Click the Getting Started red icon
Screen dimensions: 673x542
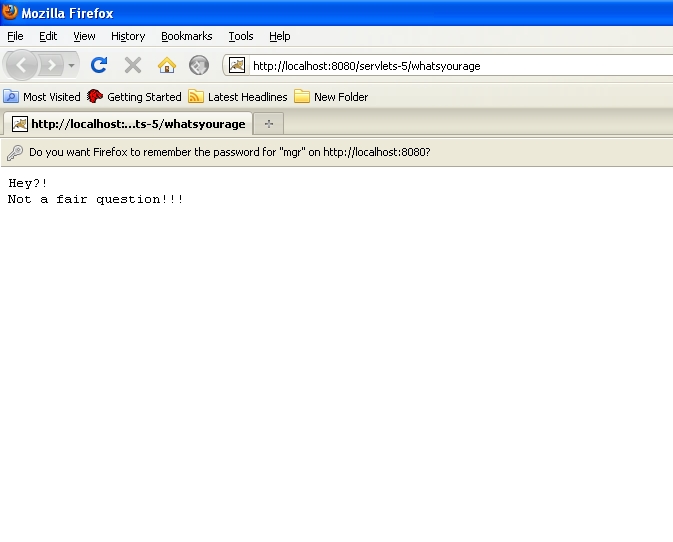(95, 97)
